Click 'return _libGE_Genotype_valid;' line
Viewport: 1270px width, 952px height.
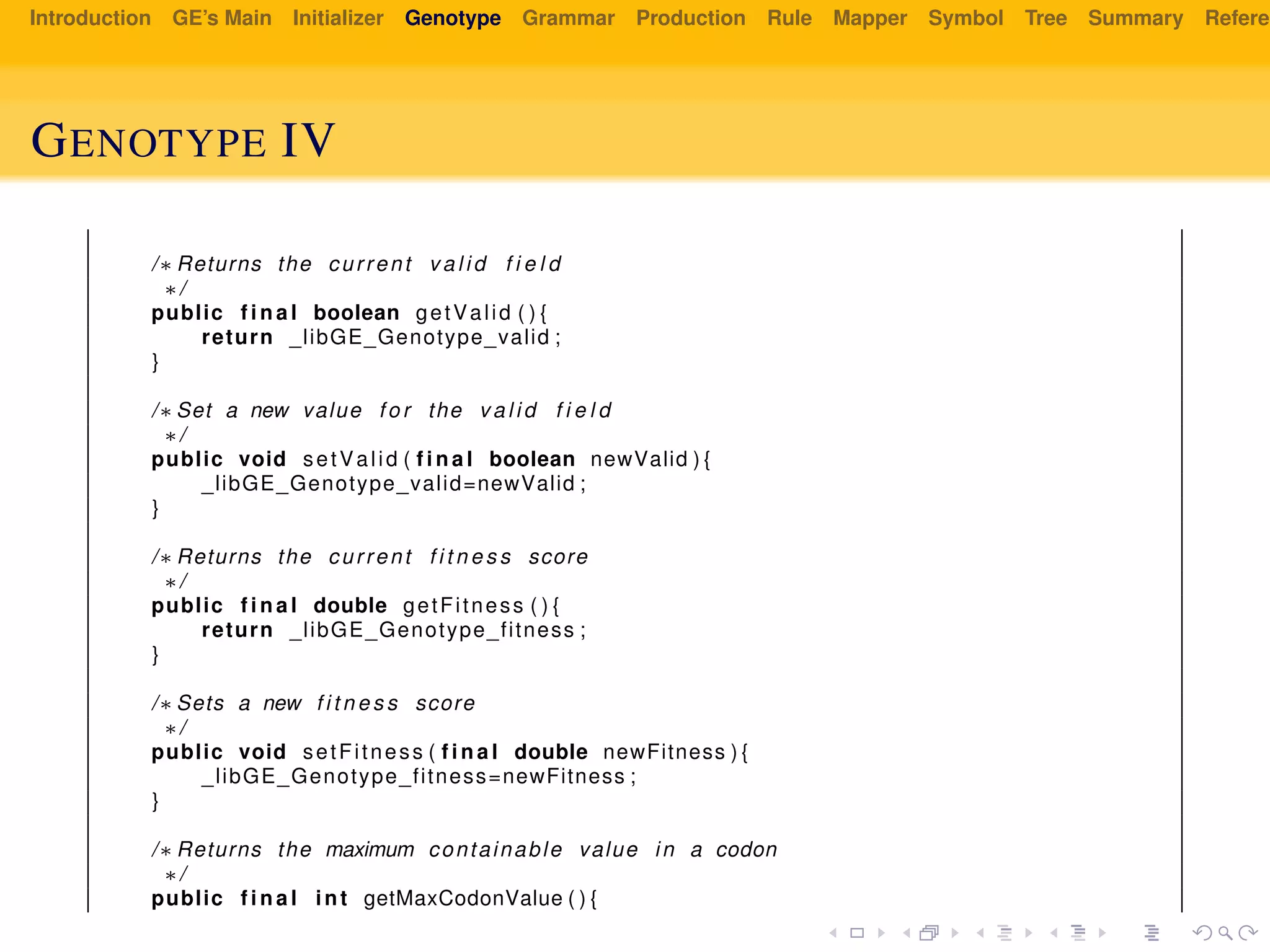click(x=381, y=338)
